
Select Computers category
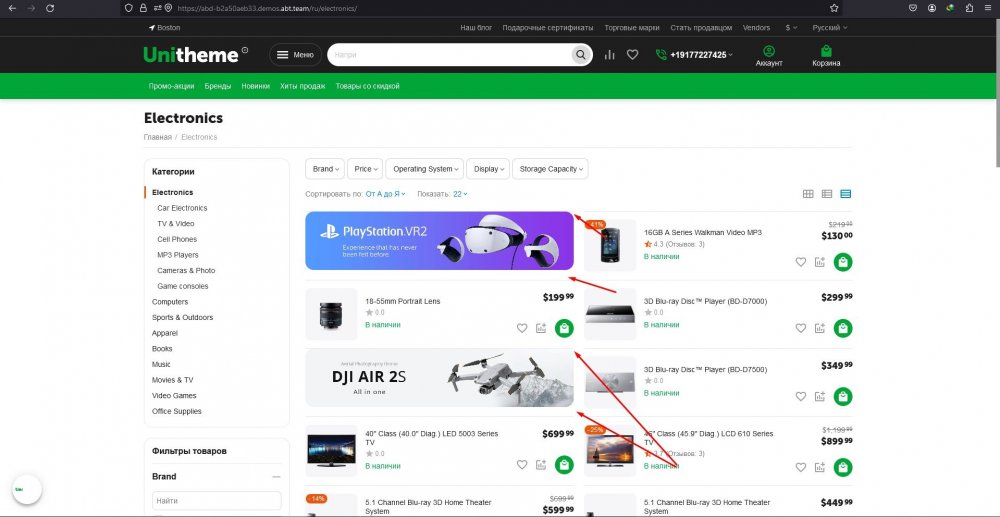[x=170, y=302]
